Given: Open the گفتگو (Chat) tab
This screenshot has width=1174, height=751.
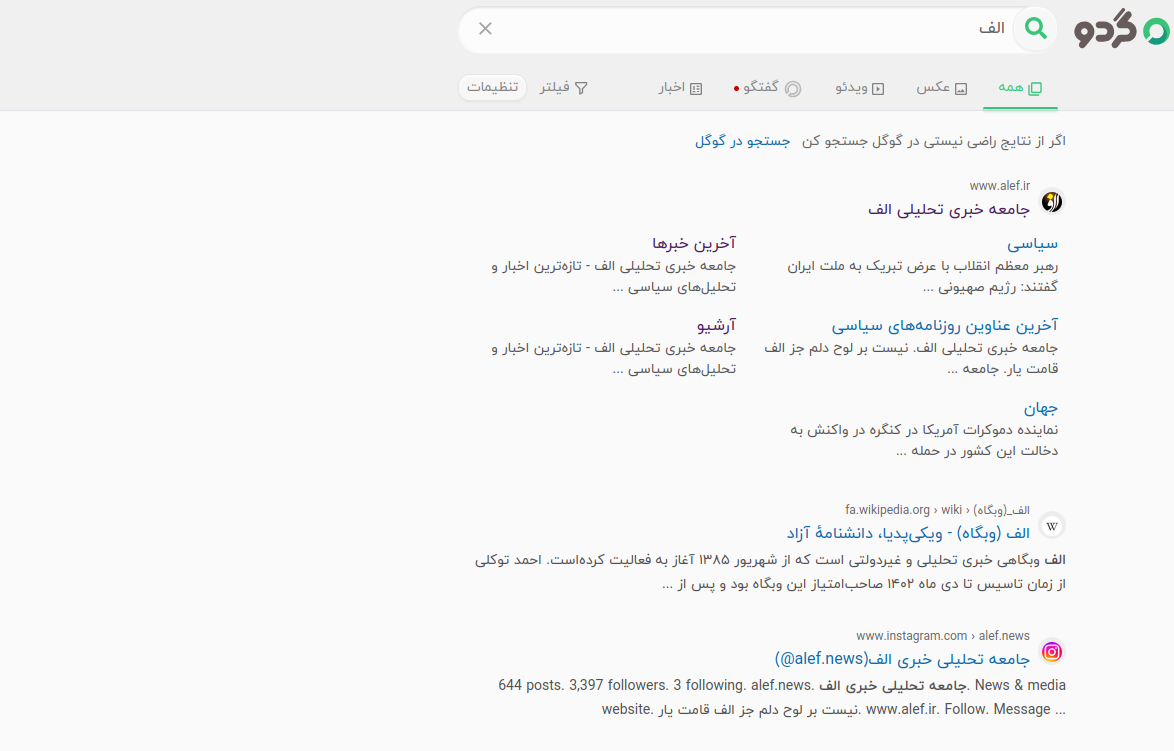Looking at the screenshot, I should tap(768, 88).
